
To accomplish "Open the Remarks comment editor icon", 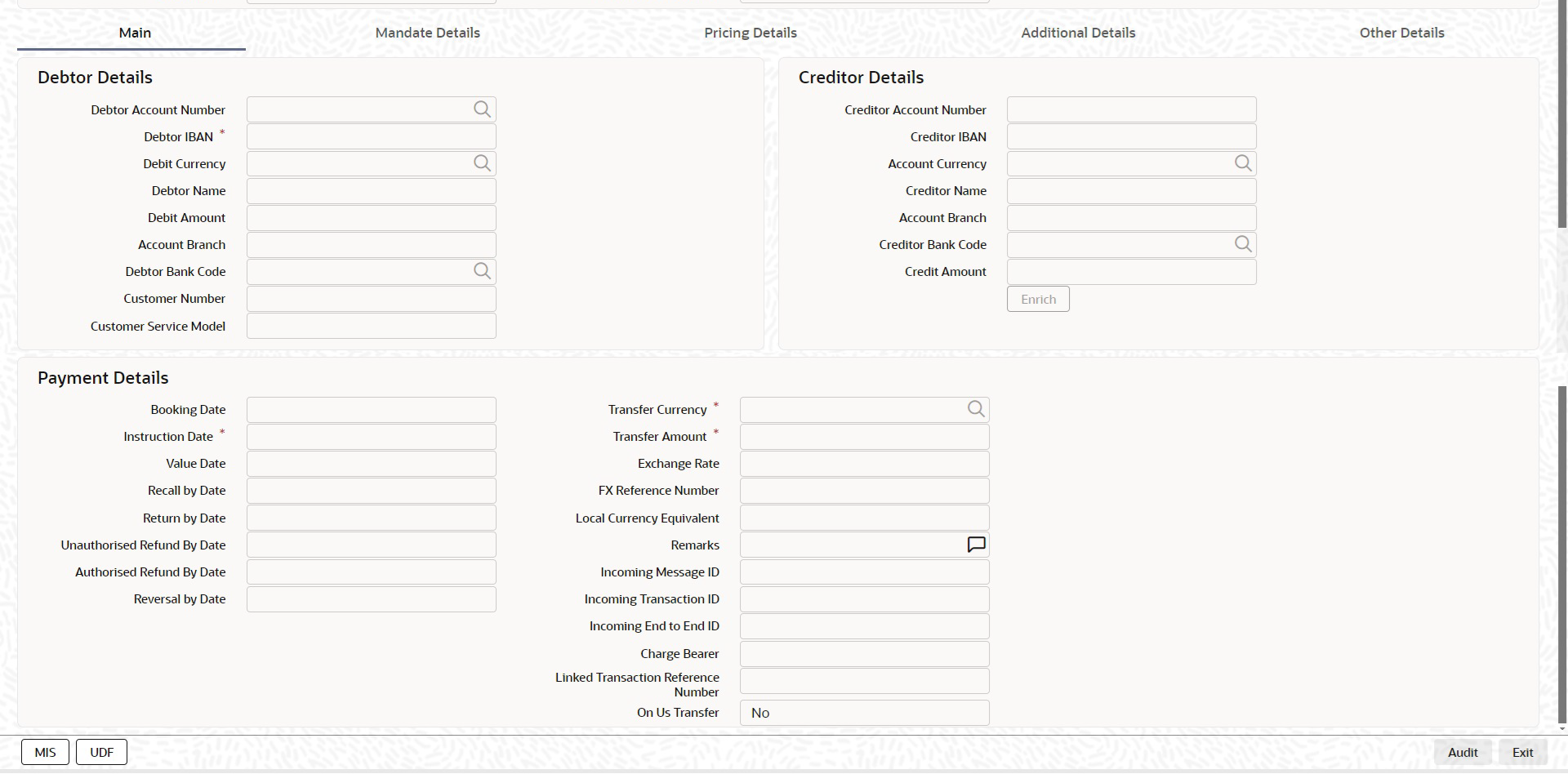I will (x=976, y=545).
